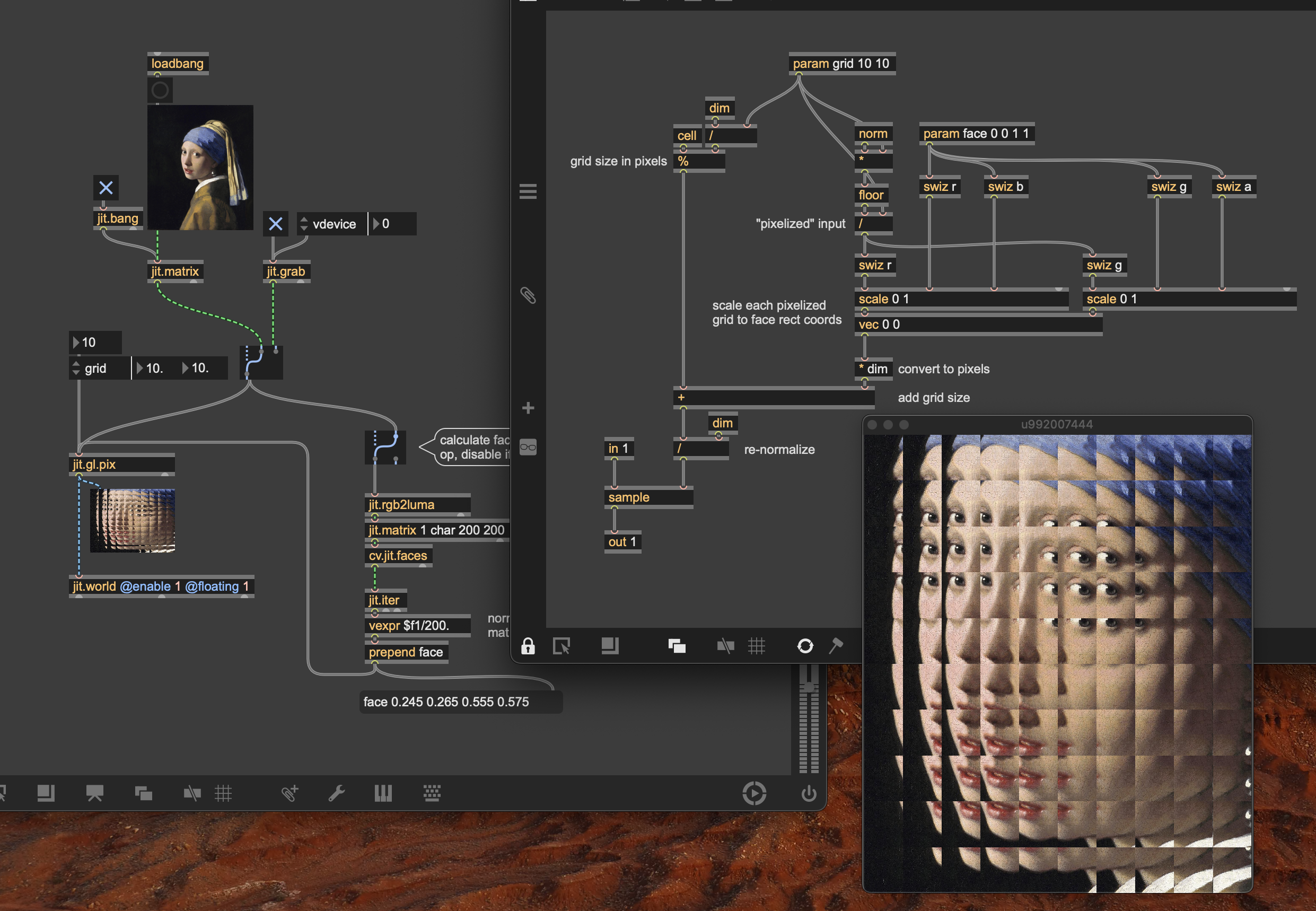Open new view icon in subpatcher toolbar
Screen dimensions: 1316x911
pos(610,645)
